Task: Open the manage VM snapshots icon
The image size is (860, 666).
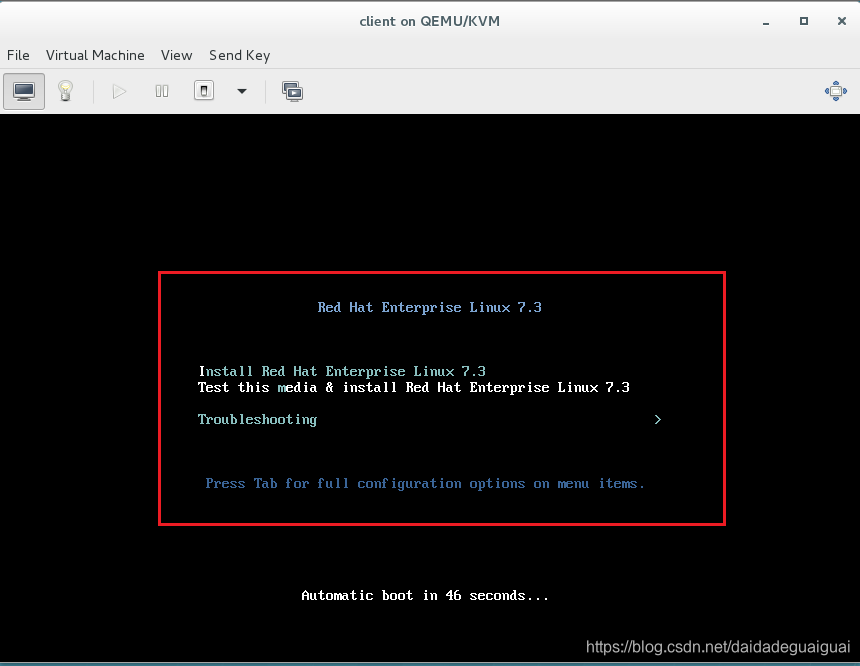Action: [292, 92]
